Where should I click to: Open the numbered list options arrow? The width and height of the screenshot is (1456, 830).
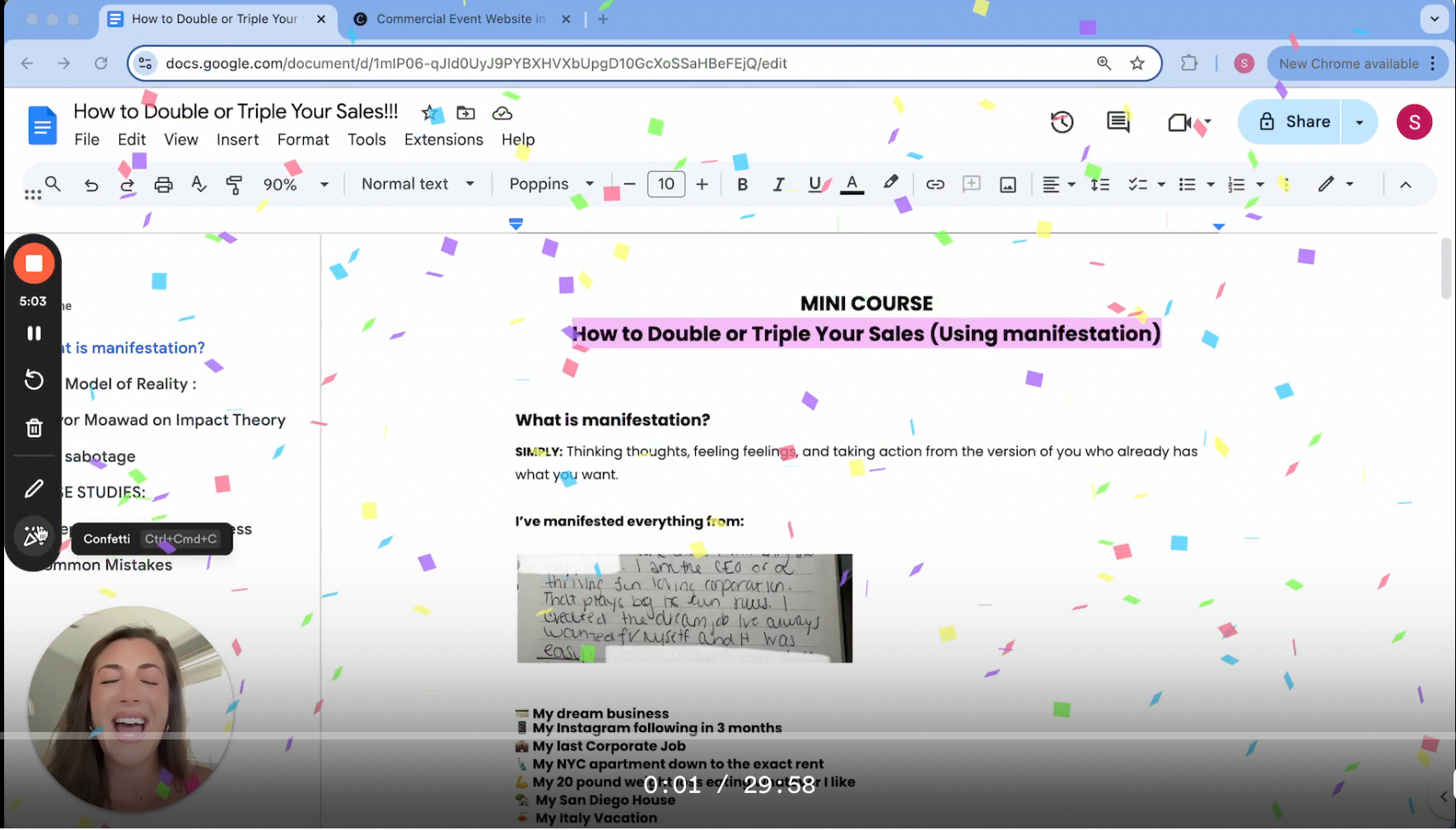(x=1260, y=184)
